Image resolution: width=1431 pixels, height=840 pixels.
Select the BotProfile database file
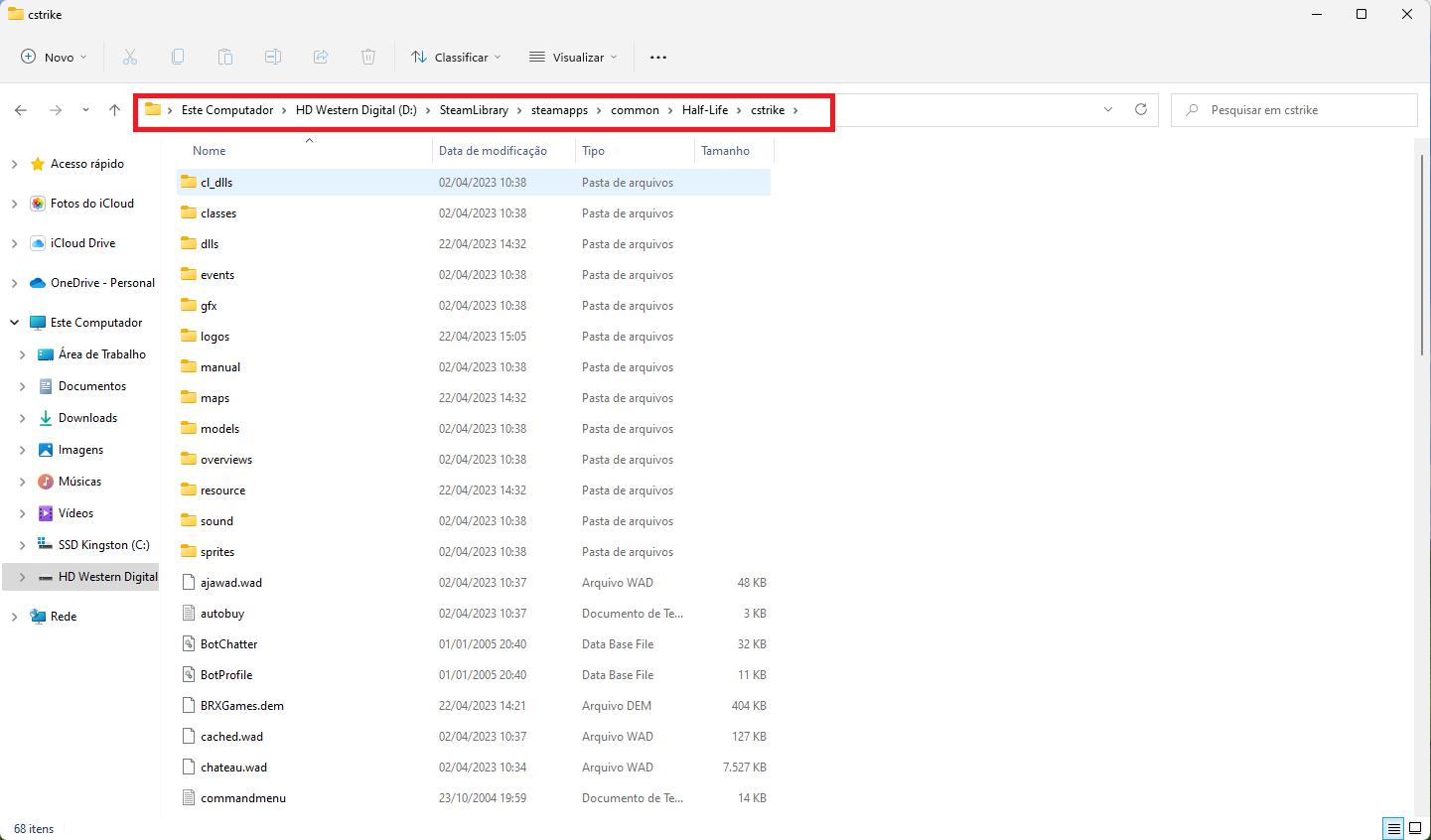474,675
